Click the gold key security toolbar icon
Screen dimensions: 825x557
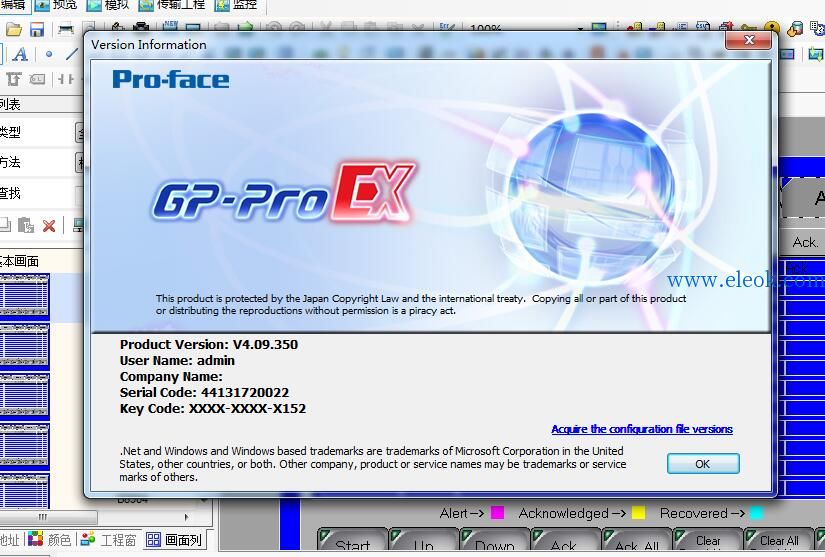point(748,27)
